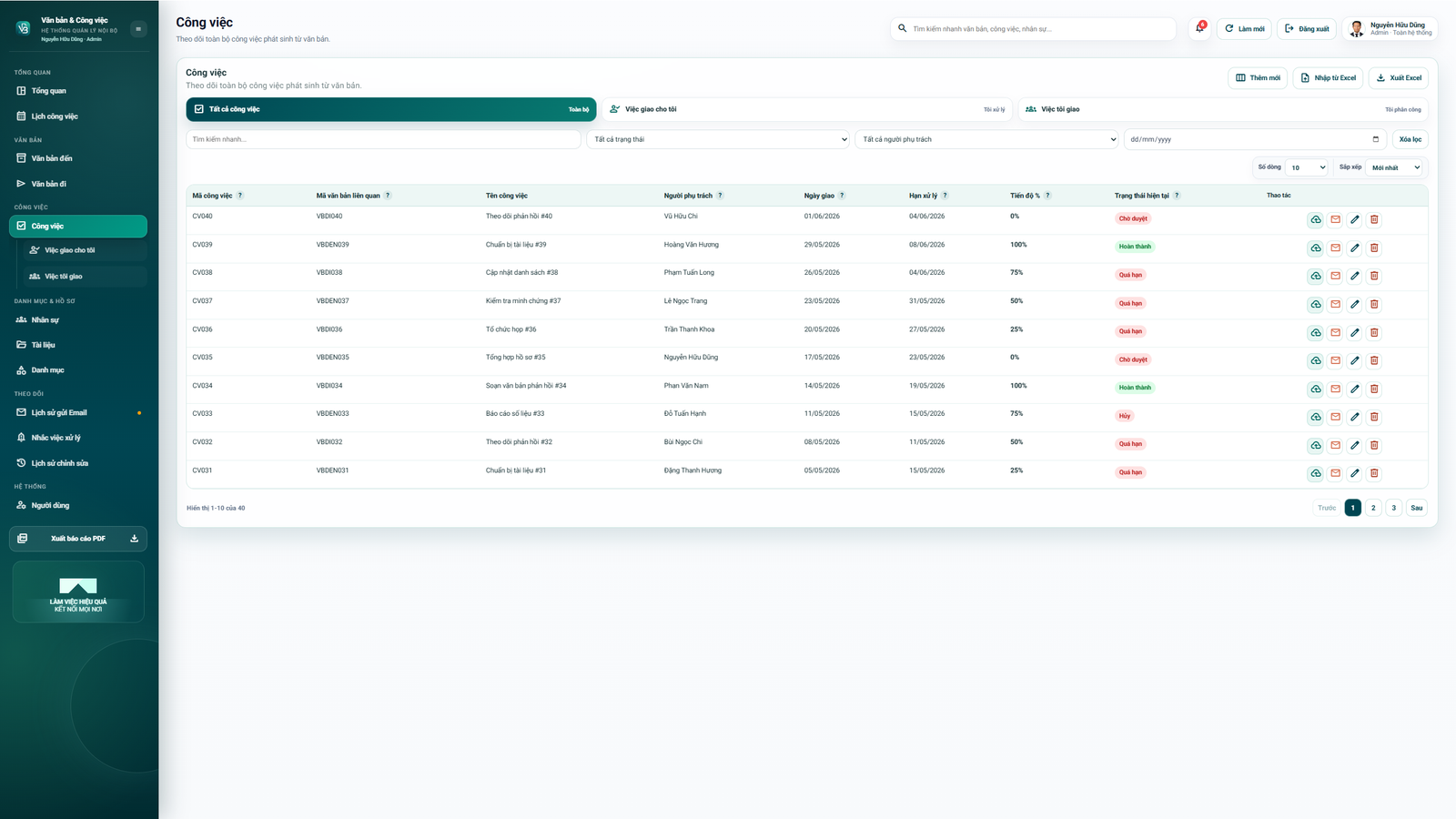Click the Đăng xuất button
The image size is (1456, 819).
pos(1307,29)
